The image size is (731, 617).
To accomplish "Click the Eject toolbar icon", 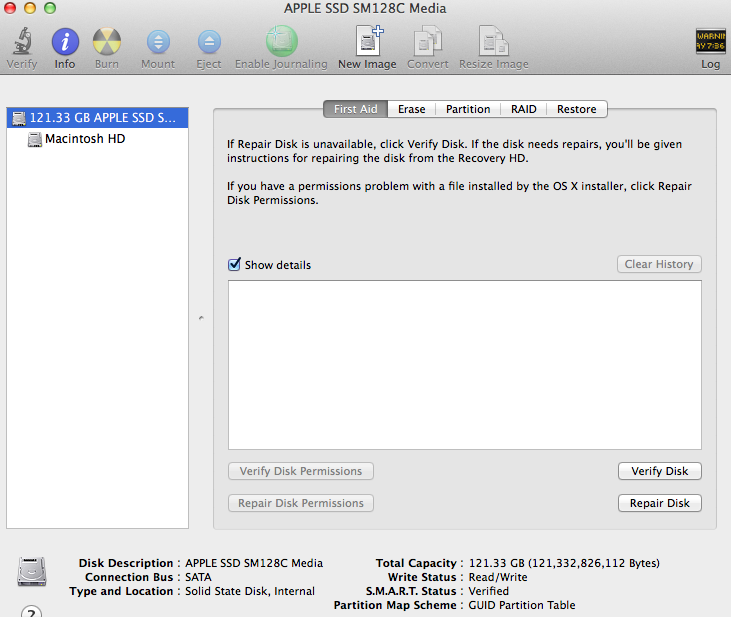I will point(209,42).
